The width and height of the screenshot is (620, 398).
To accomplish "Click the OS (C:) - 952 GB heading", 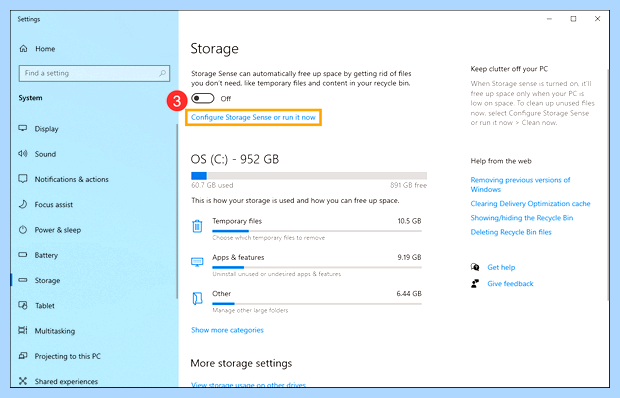I will point(234,159).
